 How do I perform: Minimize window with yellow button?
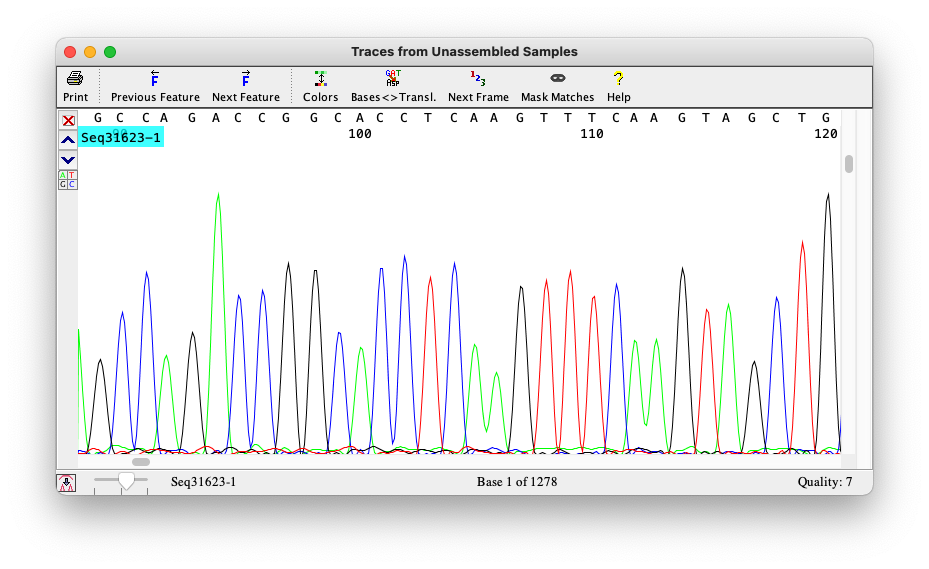[90, 52]
